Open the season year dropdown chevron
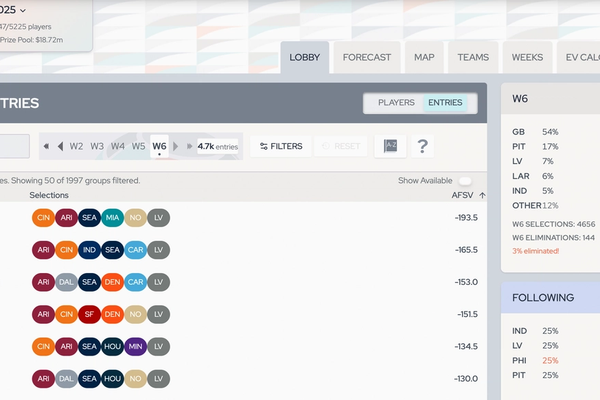The image size is (600, 400). (x=23, y=10)
